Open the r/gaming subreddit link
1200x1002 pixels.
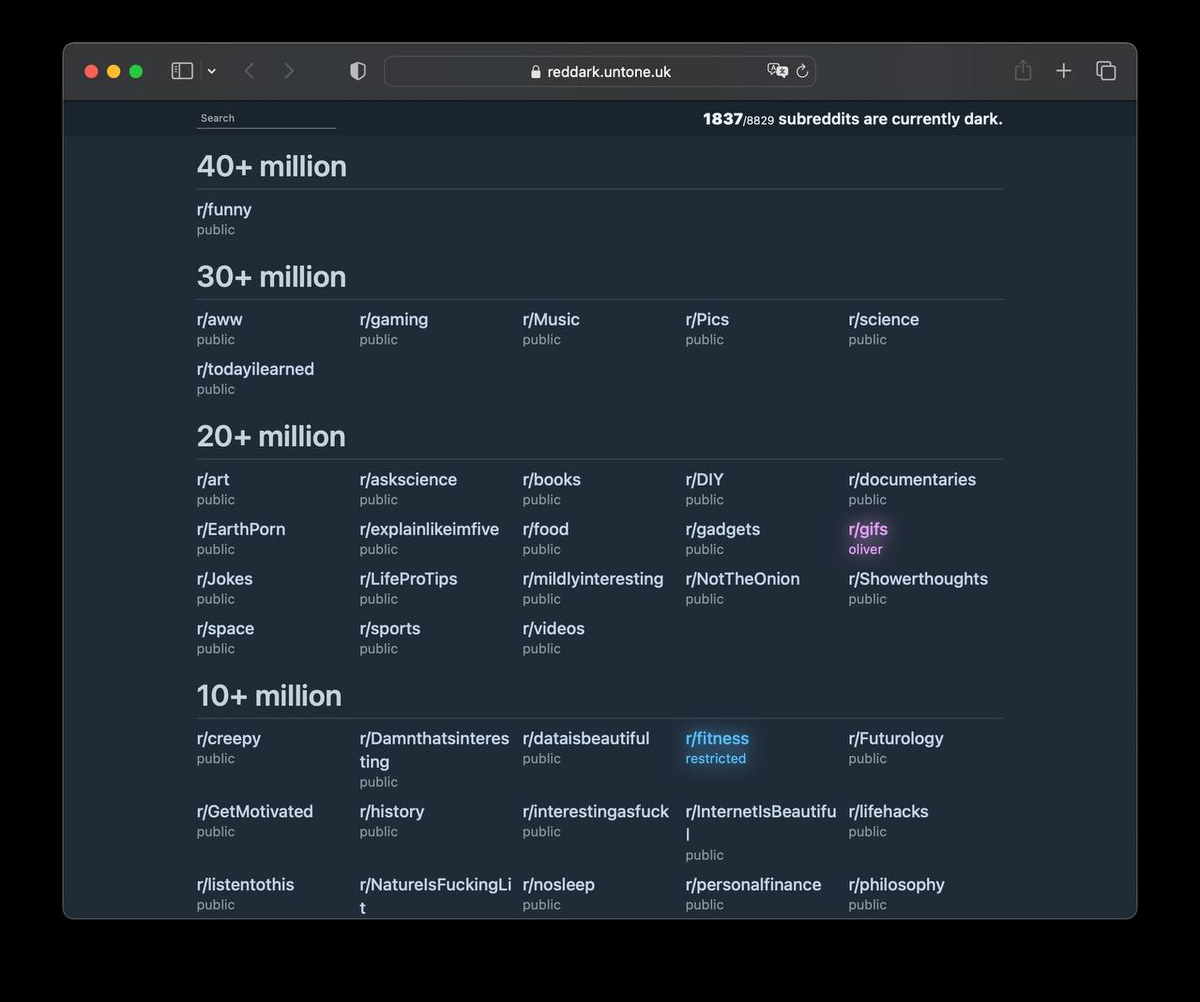point(394,320)
